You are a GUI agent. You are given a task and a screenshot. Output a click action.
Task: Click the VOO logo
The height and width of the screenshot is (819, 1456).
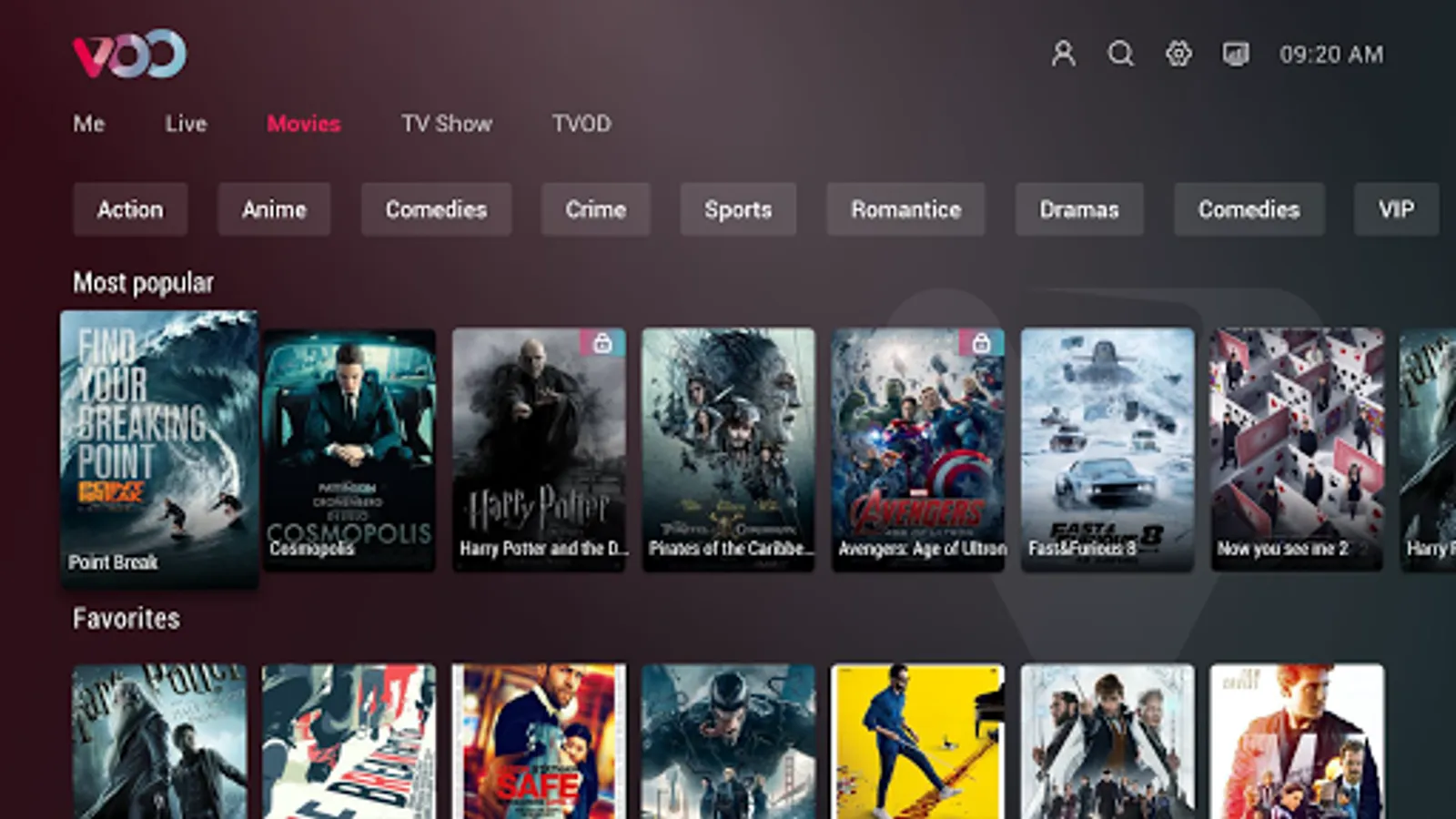pyautogui.click(x=129, y=54)
